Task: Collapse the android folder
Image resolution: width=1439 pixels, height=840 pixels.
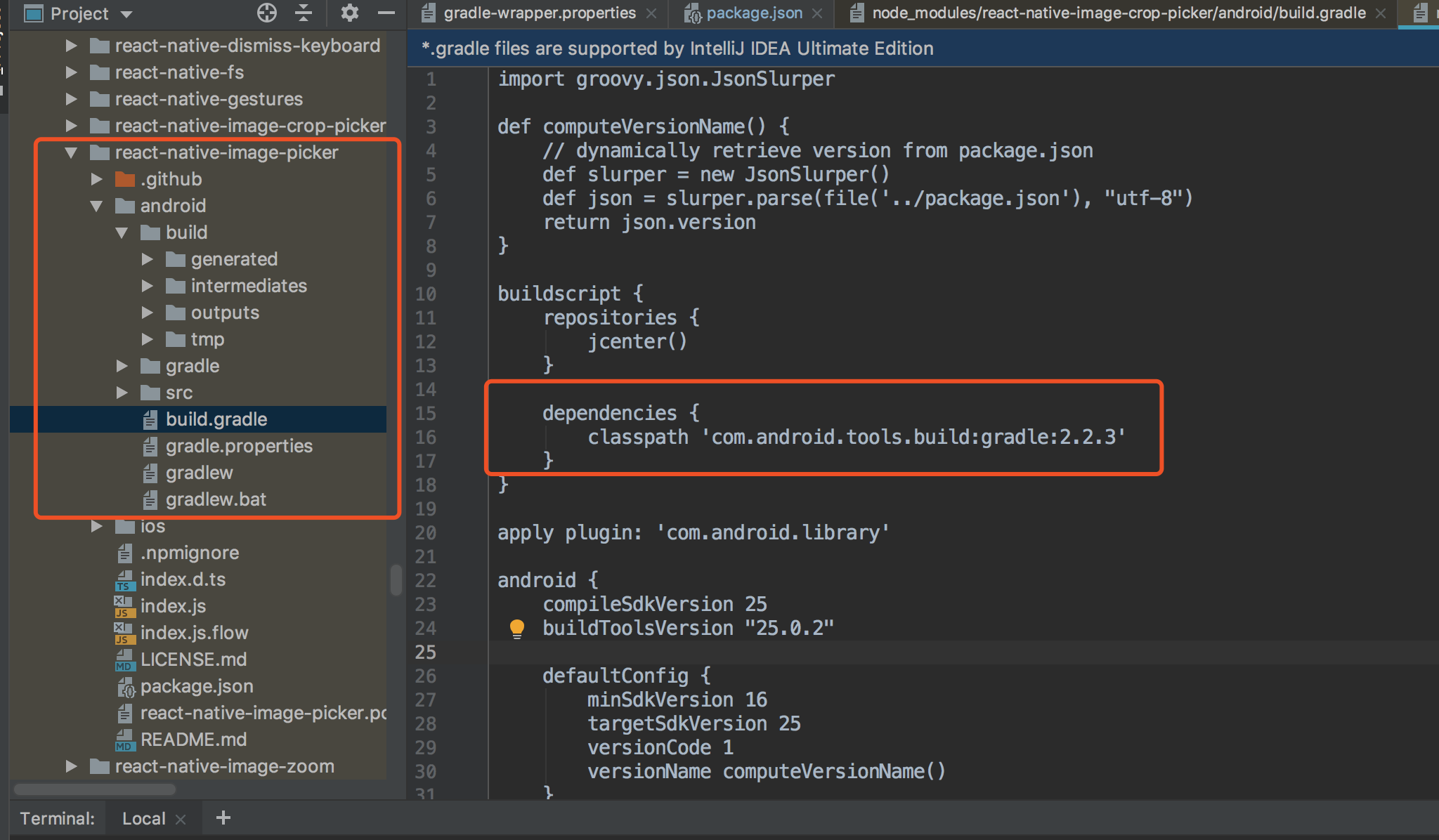Action: (x=96, y=206)
